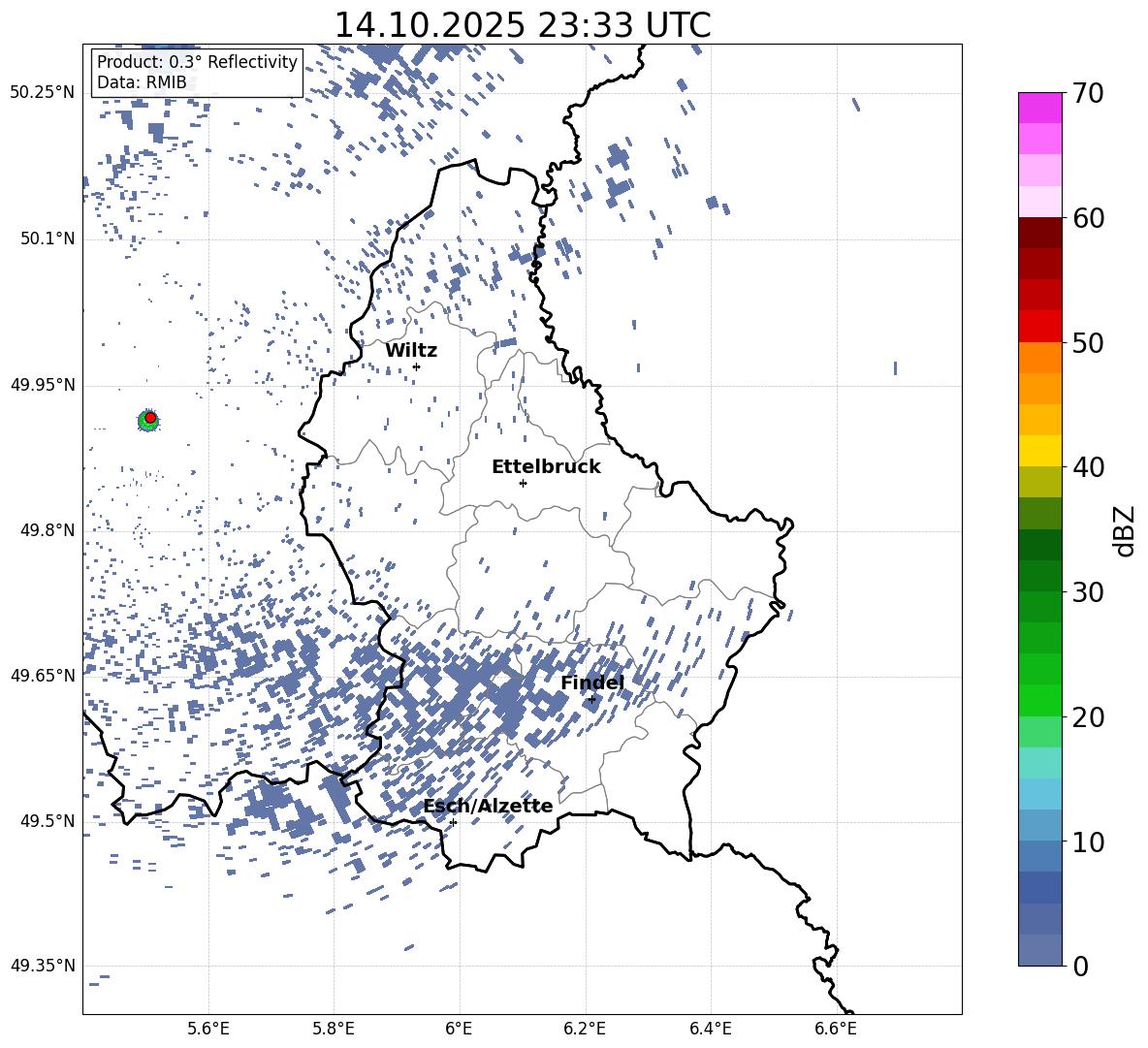Click the 20 tick on colorbar
The image size is (1148, 1048).
[1088, 716]
